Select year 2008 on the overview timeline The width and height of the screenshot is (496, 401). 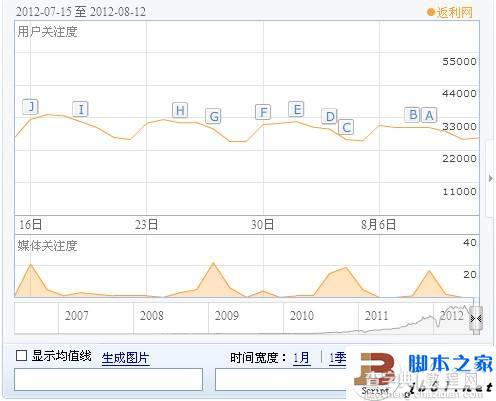[x=152, y=315]
